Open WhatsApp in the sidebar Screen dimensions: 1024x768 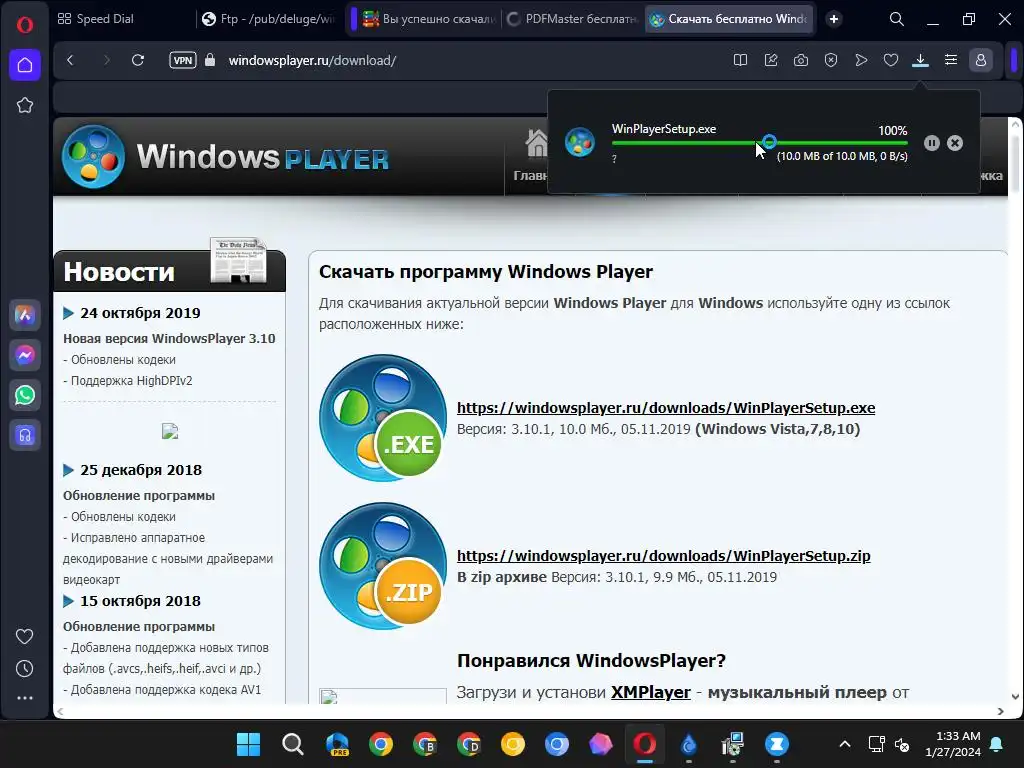point(25,395)
